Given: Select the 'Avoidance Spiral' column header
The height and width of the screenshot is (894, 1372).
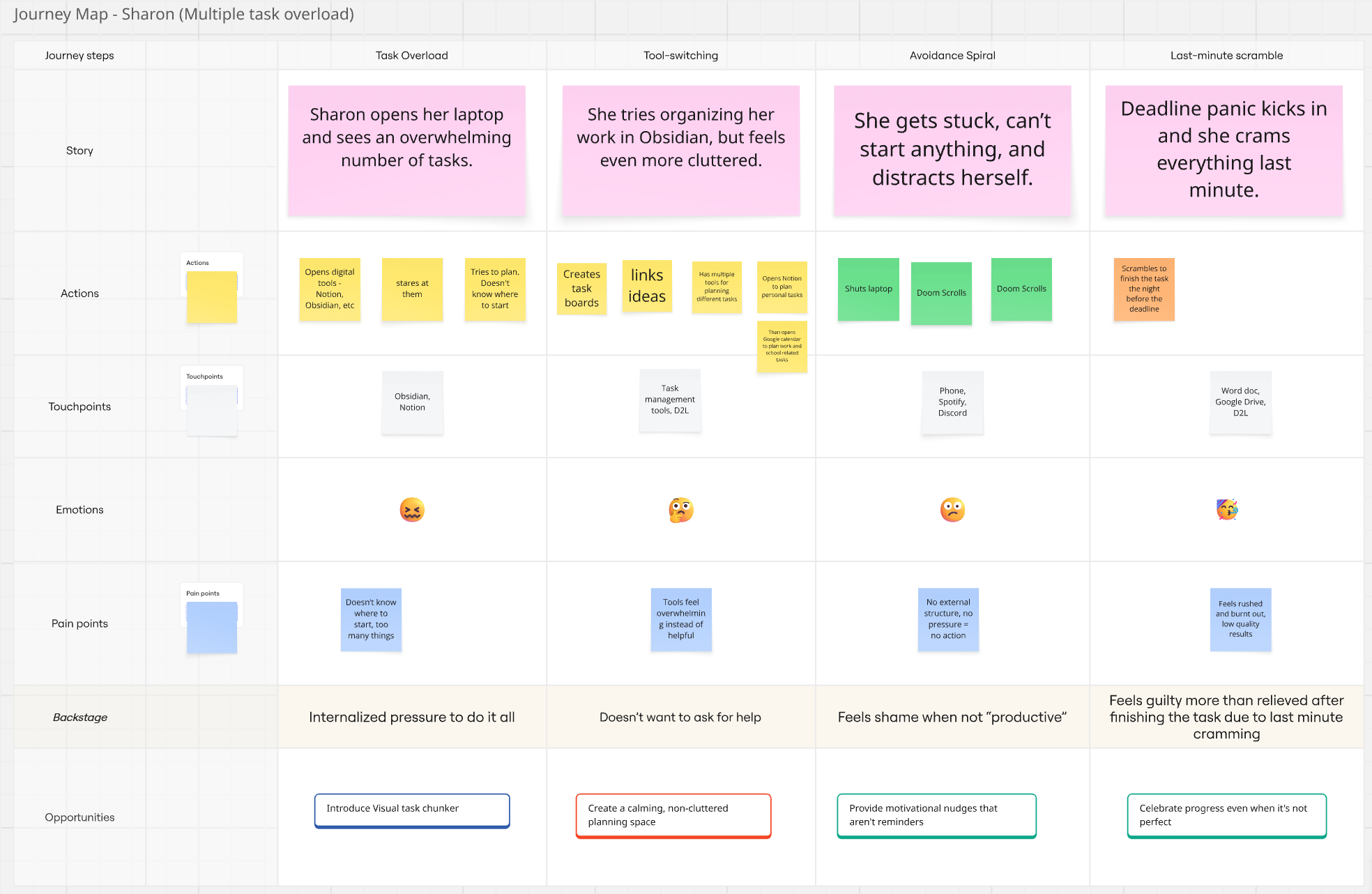Looking at the screenshot, I should 952,55.
